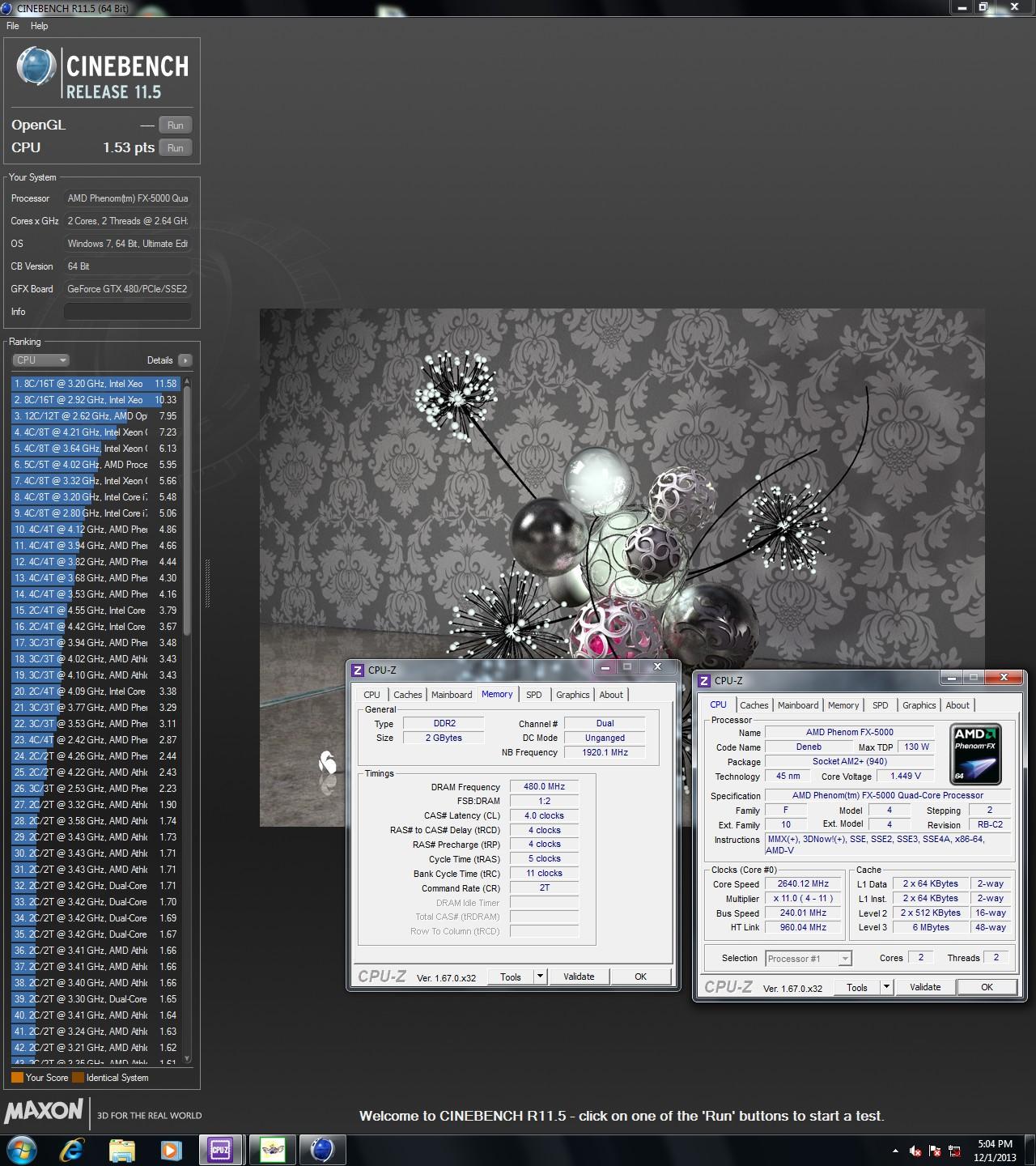Open Processor #1 selection dropdown

click(807, 959)
